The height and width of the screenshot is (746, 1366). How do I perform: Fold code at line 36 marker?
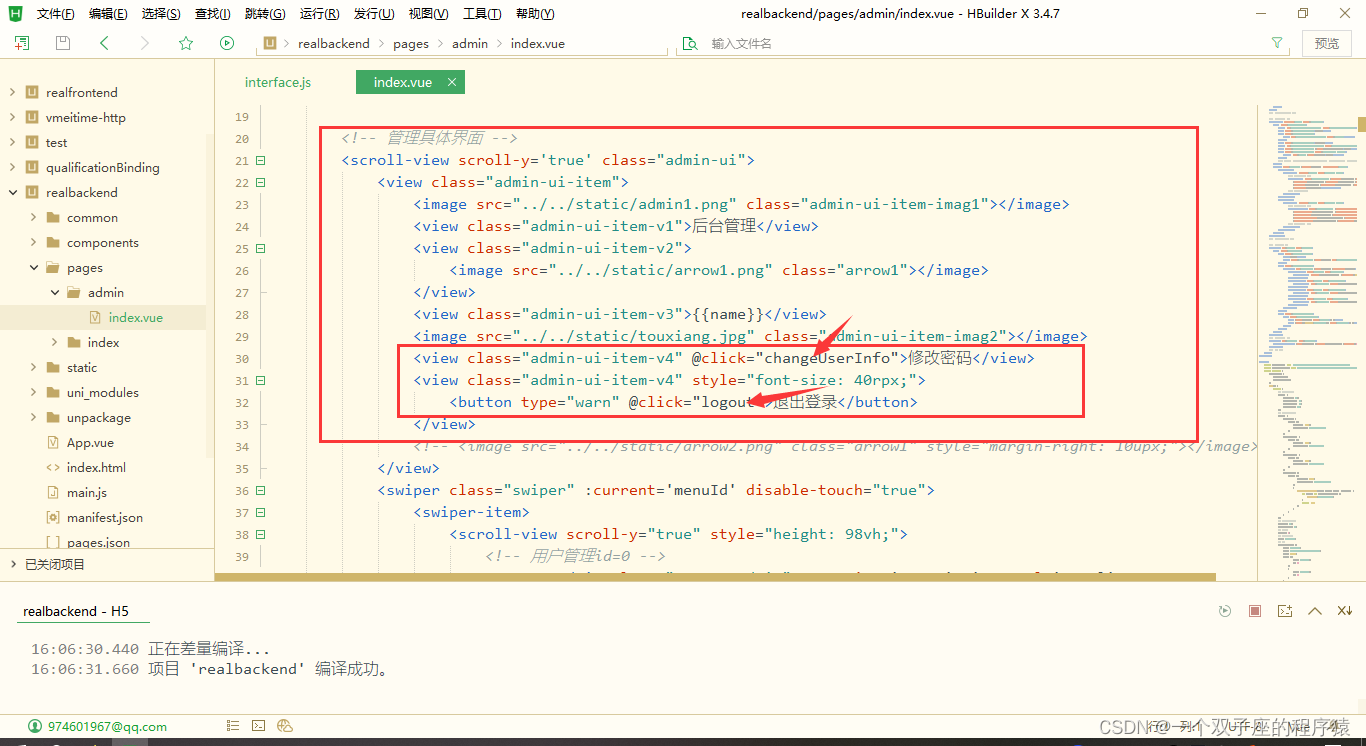261,490
